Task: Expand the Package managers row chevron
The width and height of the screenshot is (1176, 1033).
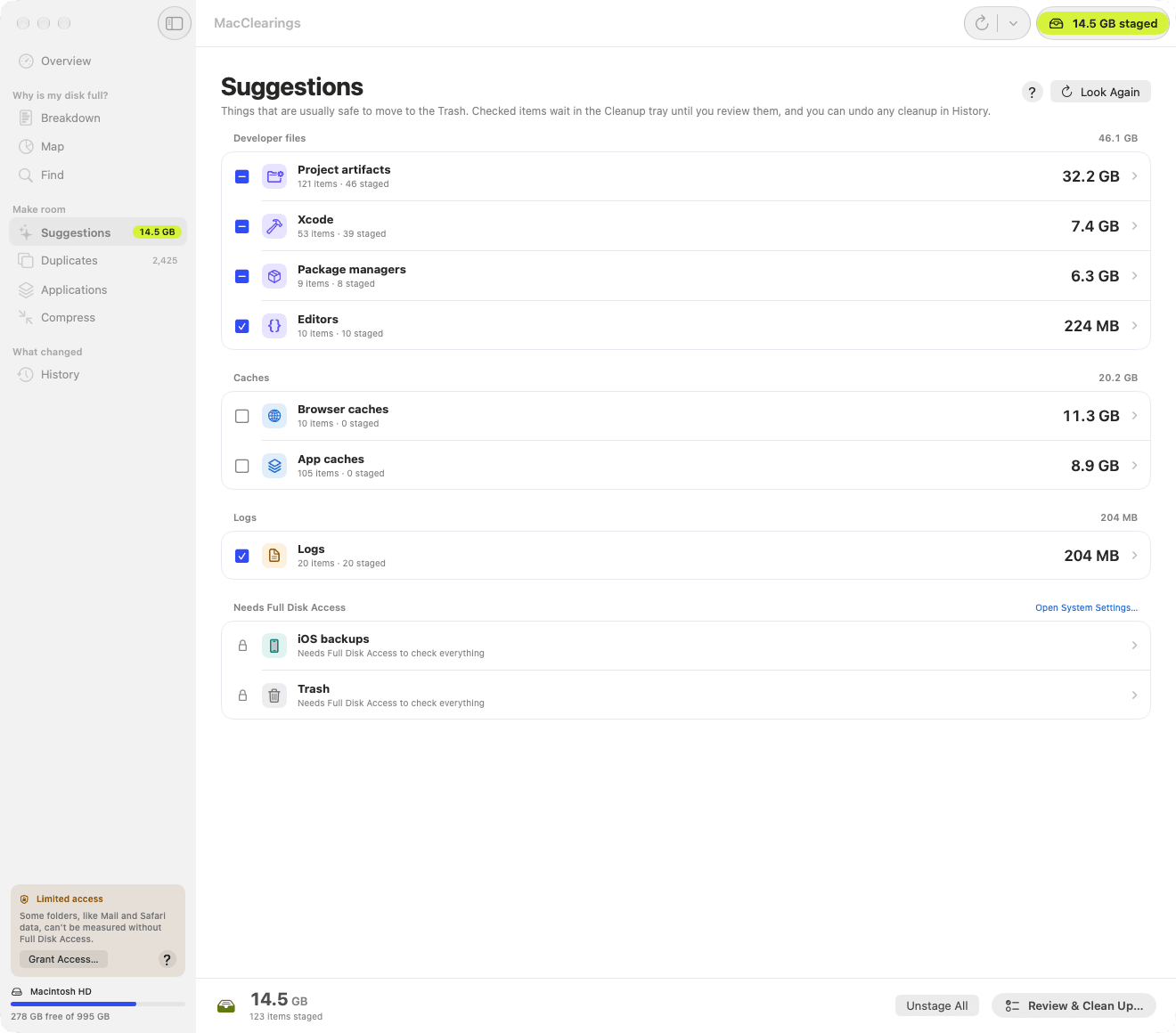Action: (x=1134, y=276)
